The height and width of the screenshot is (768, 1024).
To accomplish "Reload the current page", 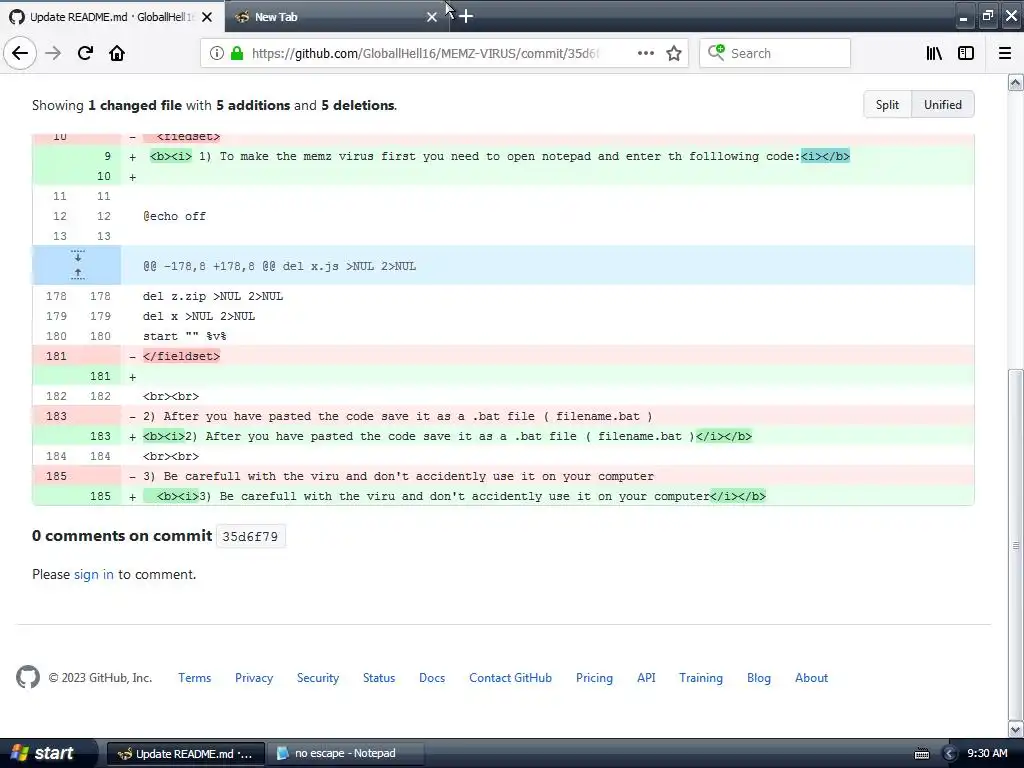I will (x=85, y=53).
